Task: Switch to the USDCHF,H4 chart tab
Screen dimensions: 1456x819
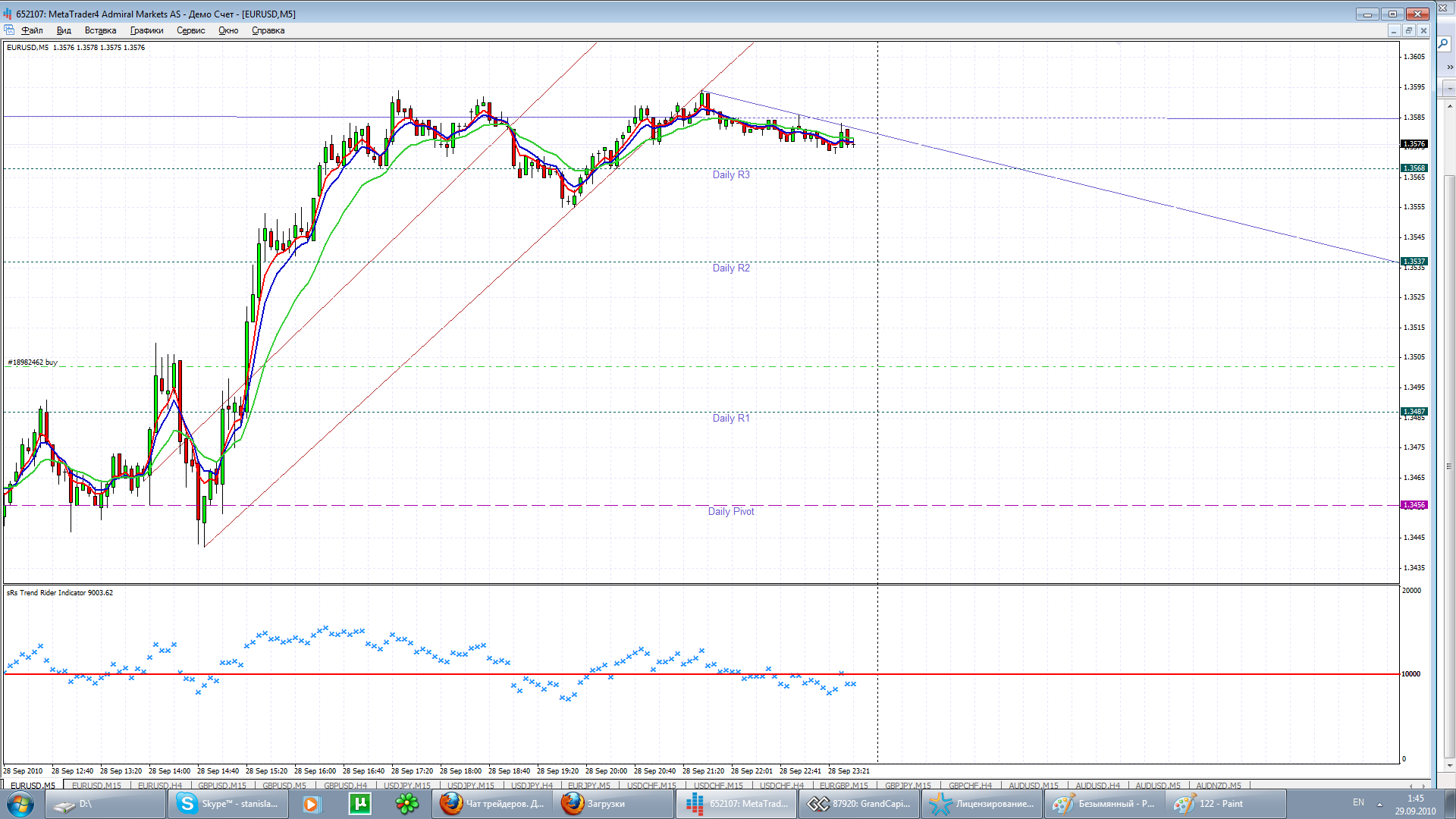Action: point(781,786)
